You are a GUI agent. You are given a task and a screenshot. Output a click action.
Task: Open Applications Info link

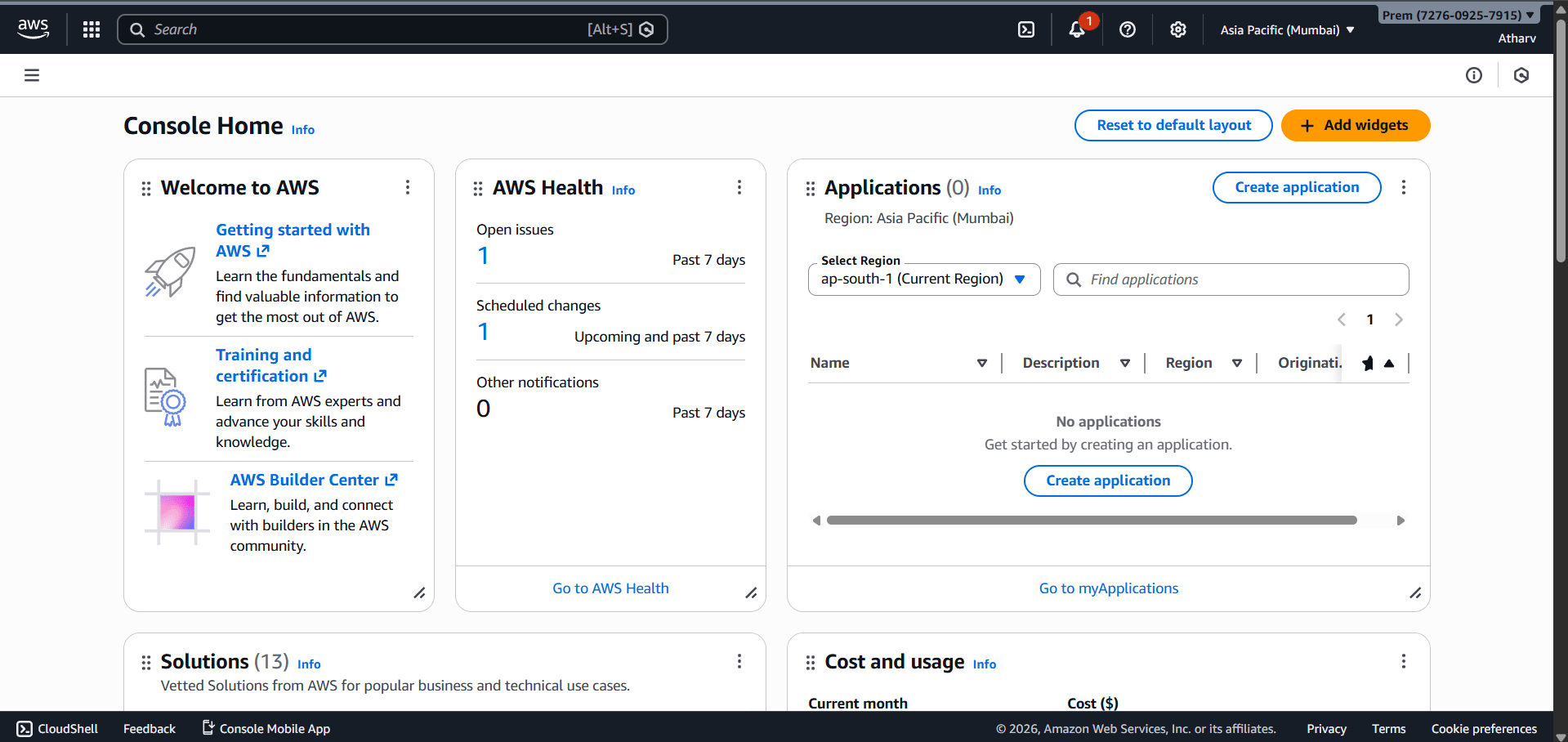tap(989, 190)
